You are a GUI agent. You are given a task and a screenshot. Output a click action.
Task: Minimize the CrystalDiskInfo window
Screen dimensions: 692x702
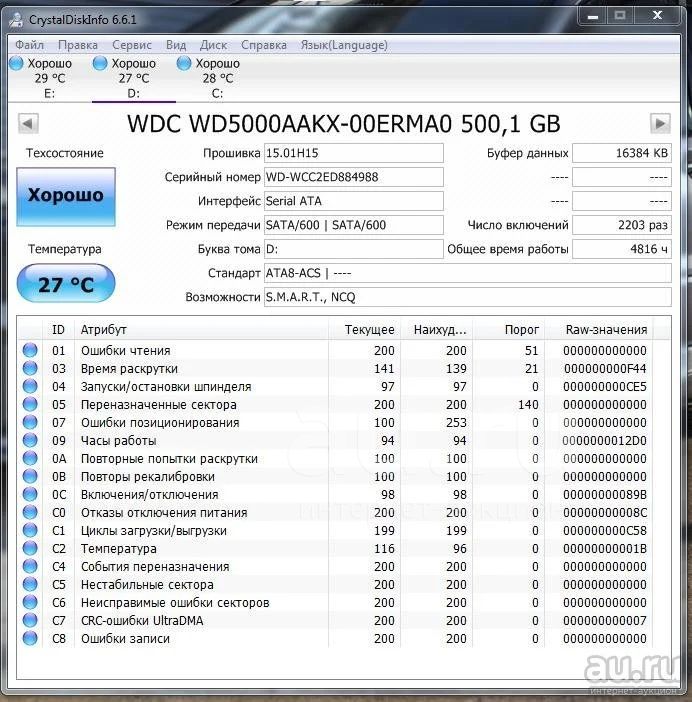pyautogui.click(x=593, y=16)
